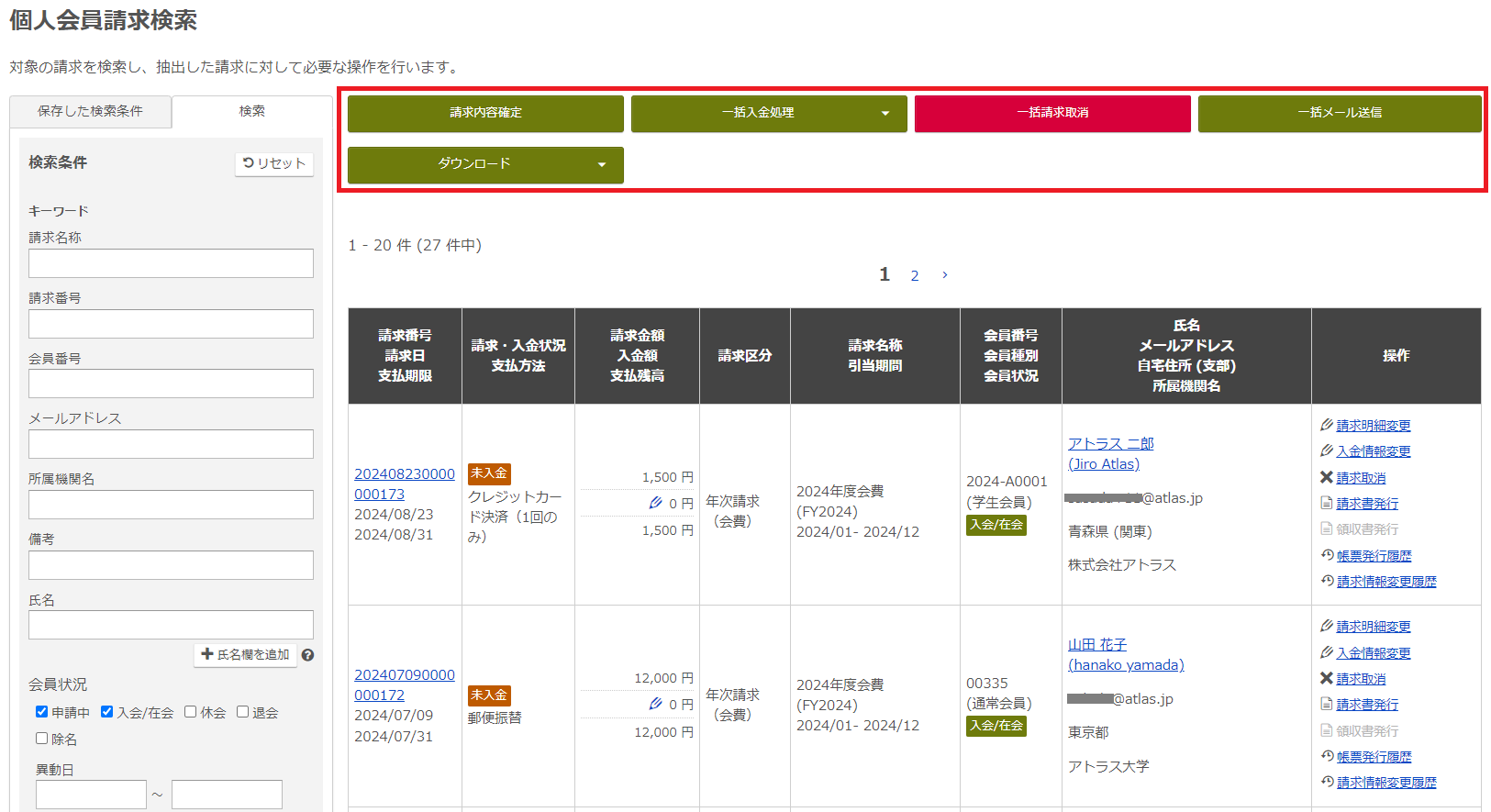Toggle 申請中 checkbox
The width and height of the screenshot is (1491, 812).
[41, 711]
